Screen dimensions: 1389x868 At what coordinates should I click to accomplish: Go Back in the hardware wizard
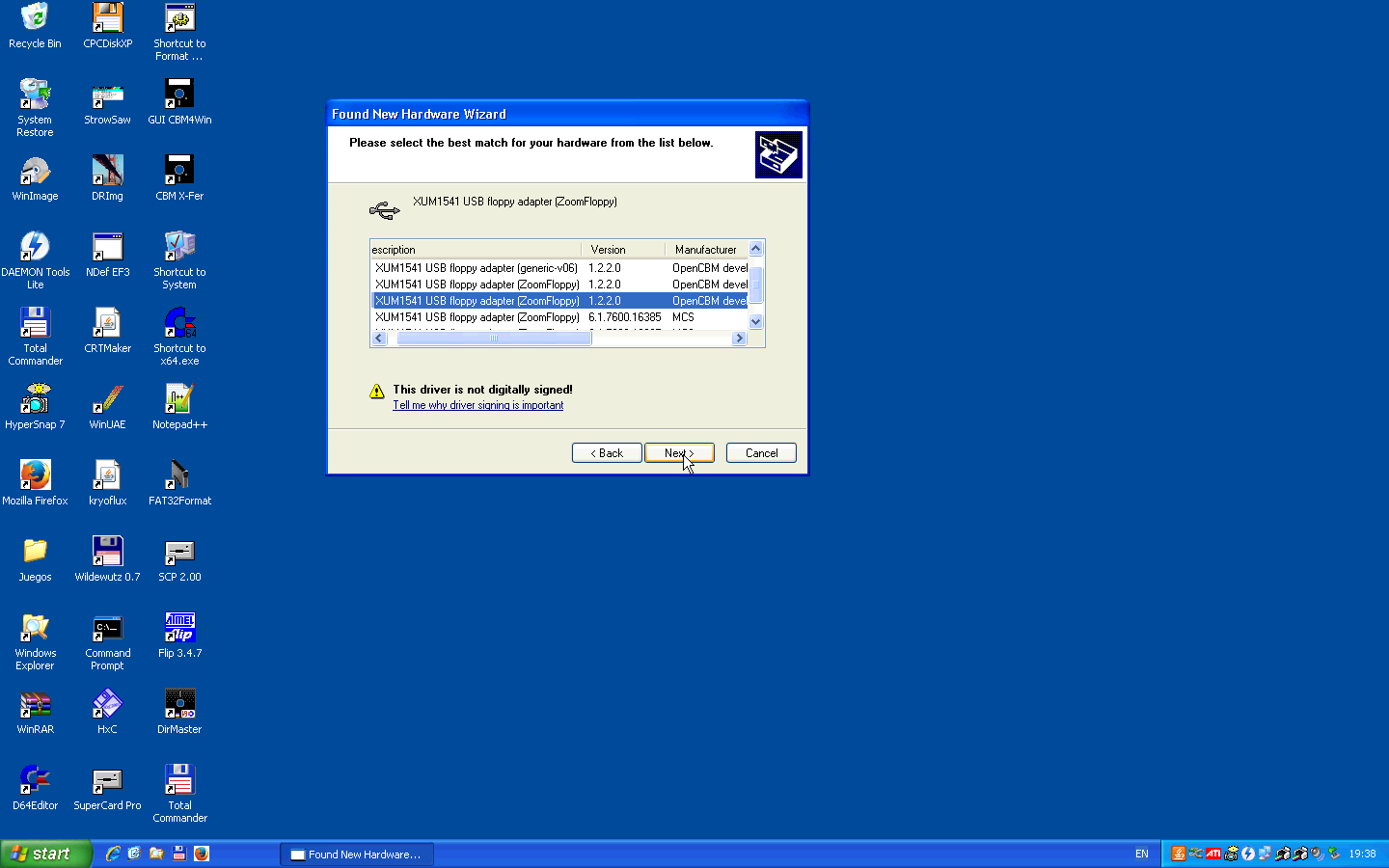coord(607,453)
